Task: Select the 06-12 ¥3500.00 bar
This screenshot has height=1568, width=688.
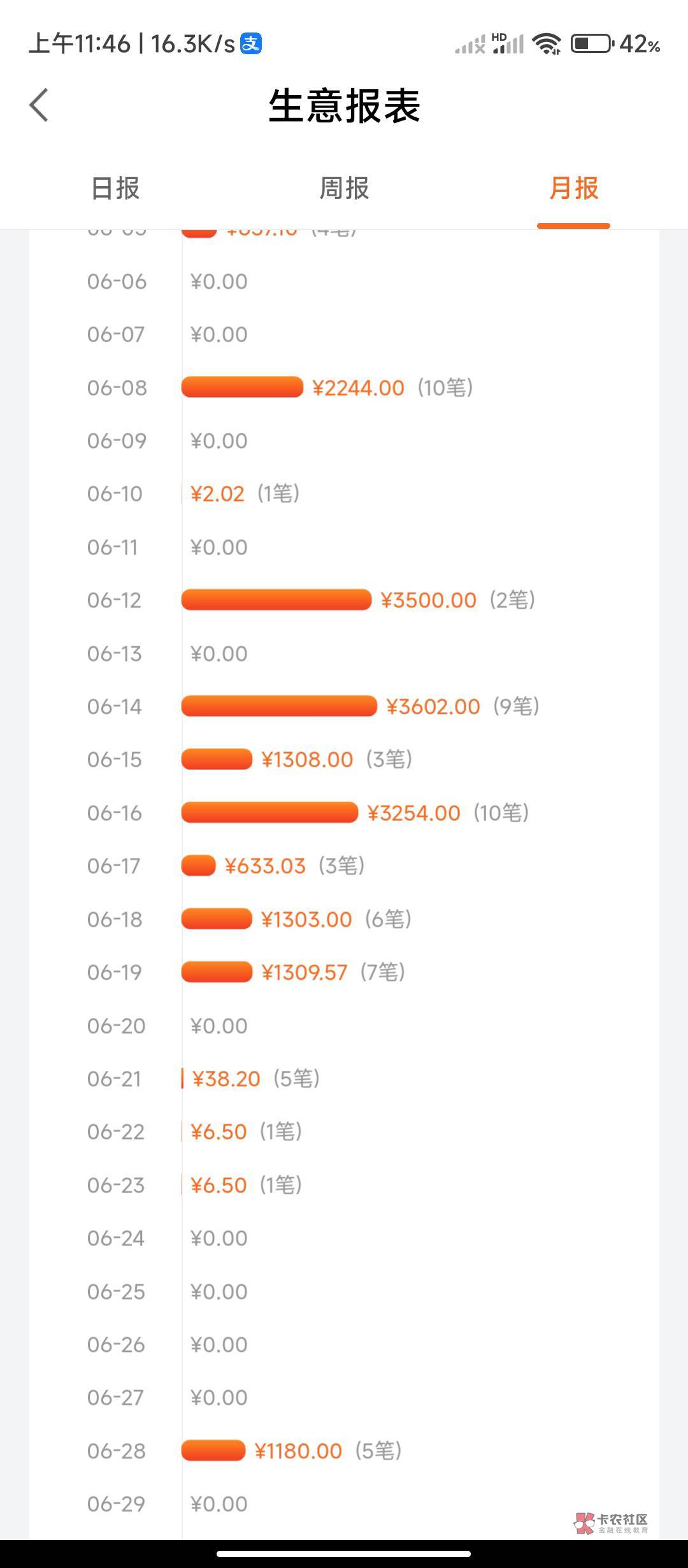Action: point(276,600)
